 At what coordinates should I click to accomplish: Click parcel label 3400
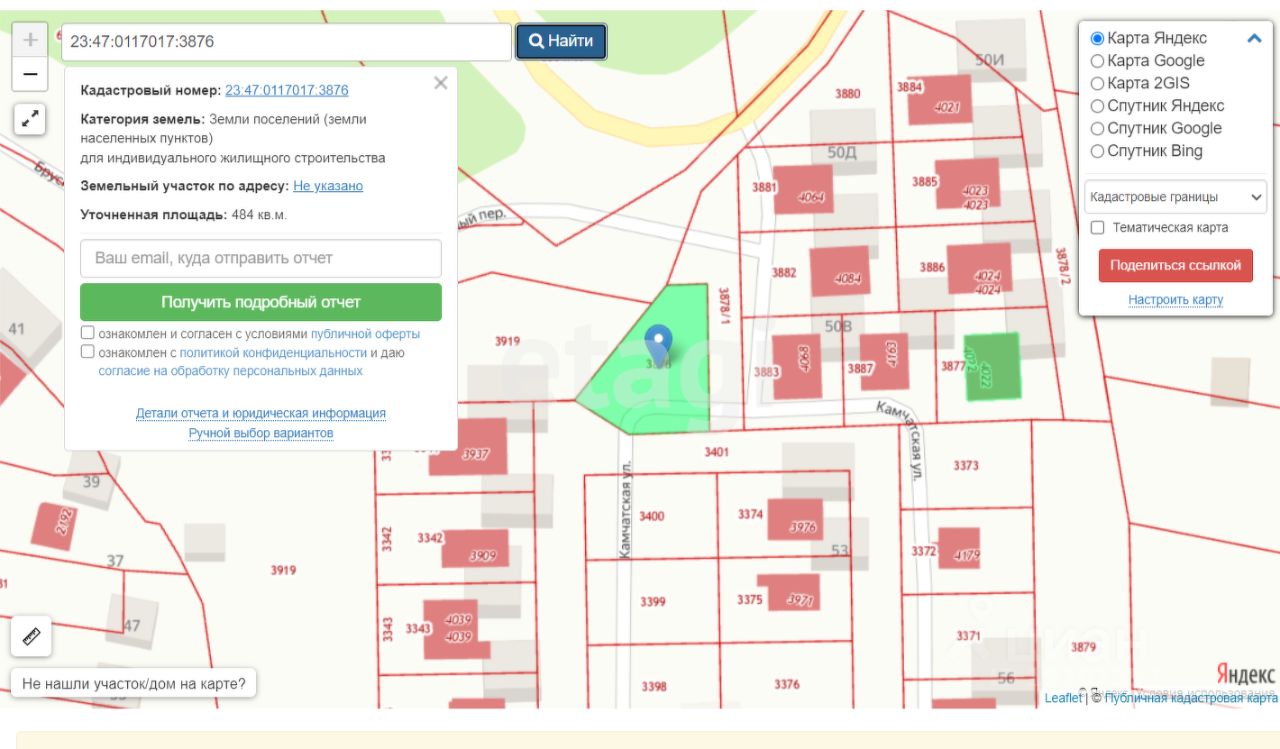coord(652,516)
